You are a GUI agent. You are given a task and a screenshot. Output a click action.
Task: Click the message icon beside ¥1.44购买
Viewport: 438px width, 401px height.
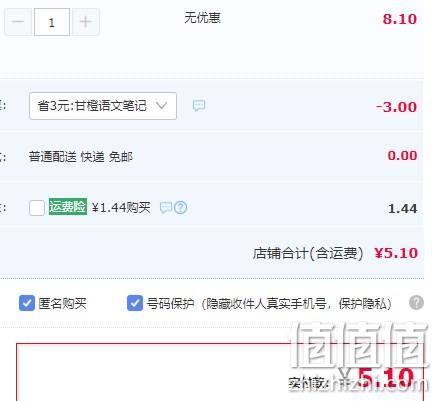pyautogui.click(x=166, y=208)
